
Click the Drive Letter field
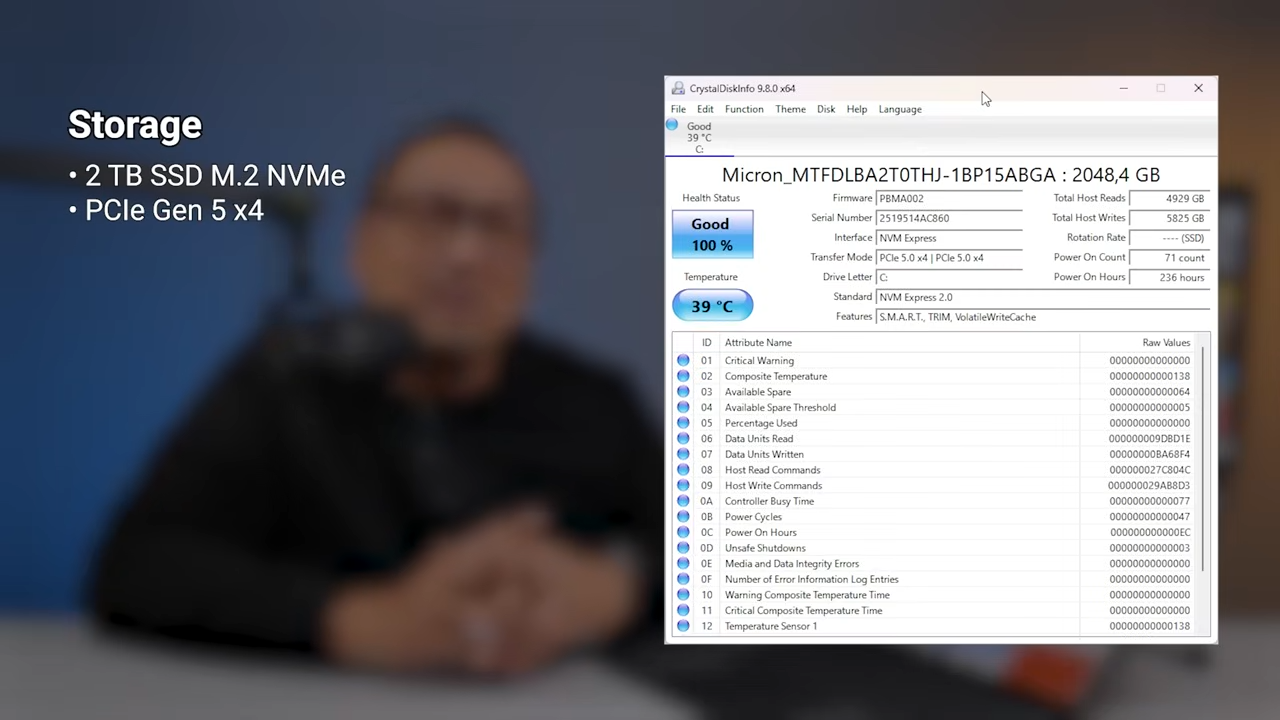click(949, 277)
